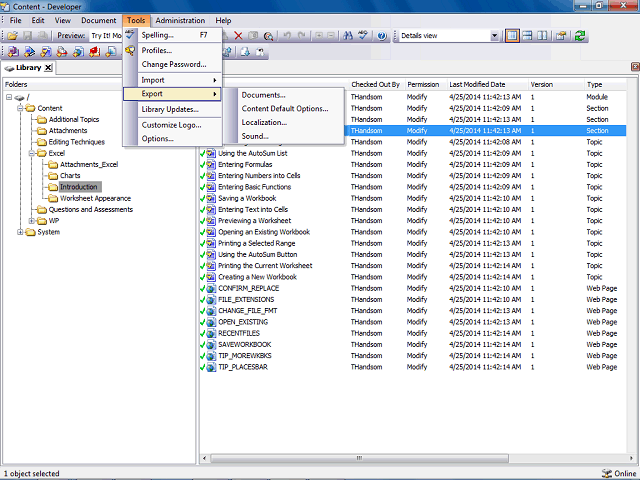Select Change Password... menu entry

tap(174, 64)
